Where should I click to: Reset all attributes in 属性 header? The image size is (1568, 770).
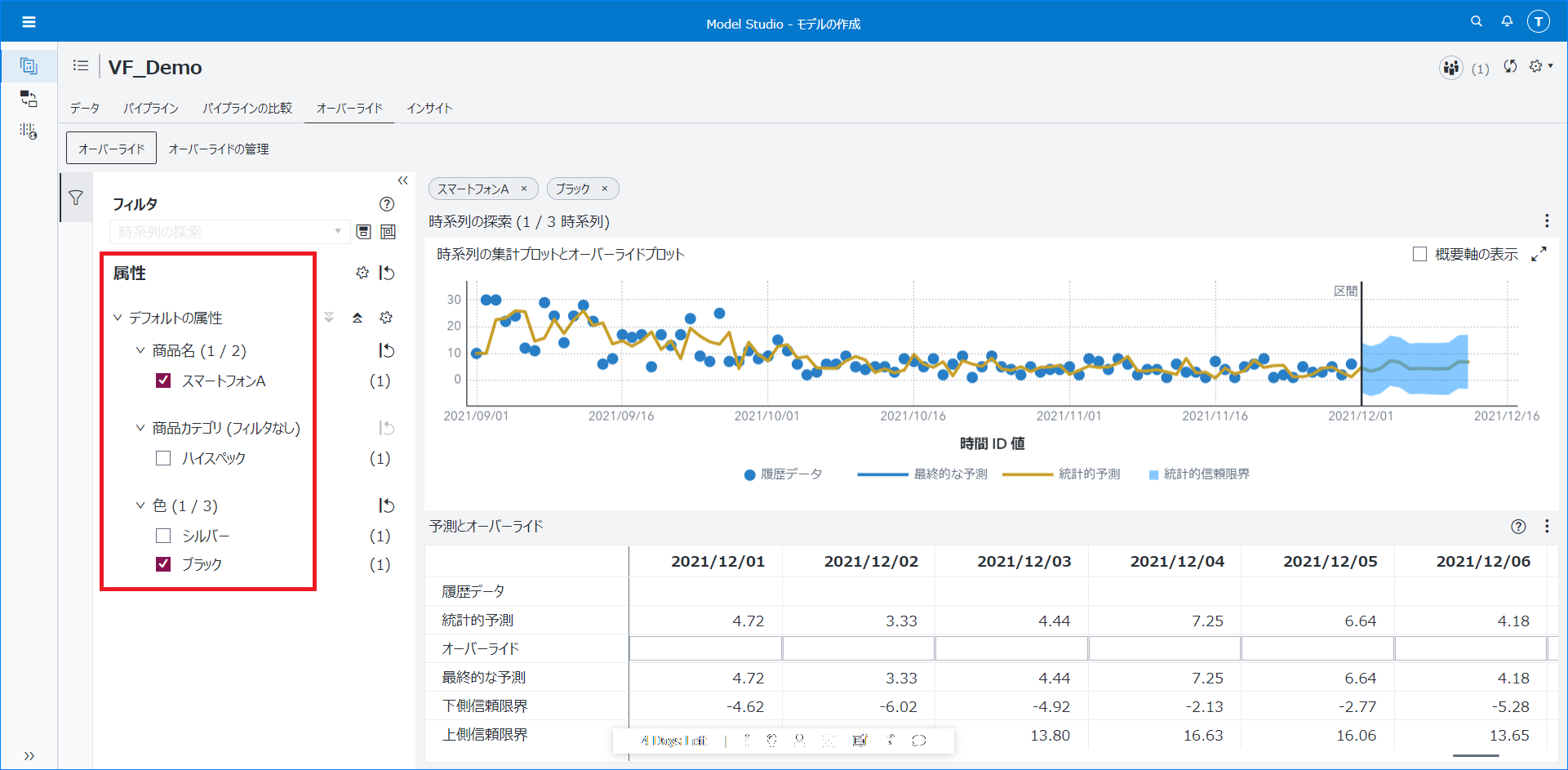click(387, 273)
